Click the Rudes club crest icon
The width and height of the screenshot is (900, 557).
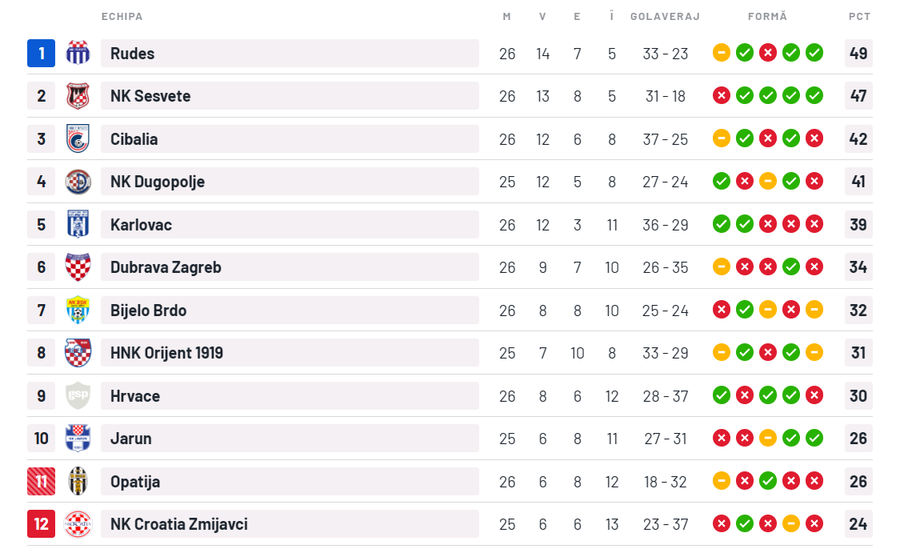[78, 53]
